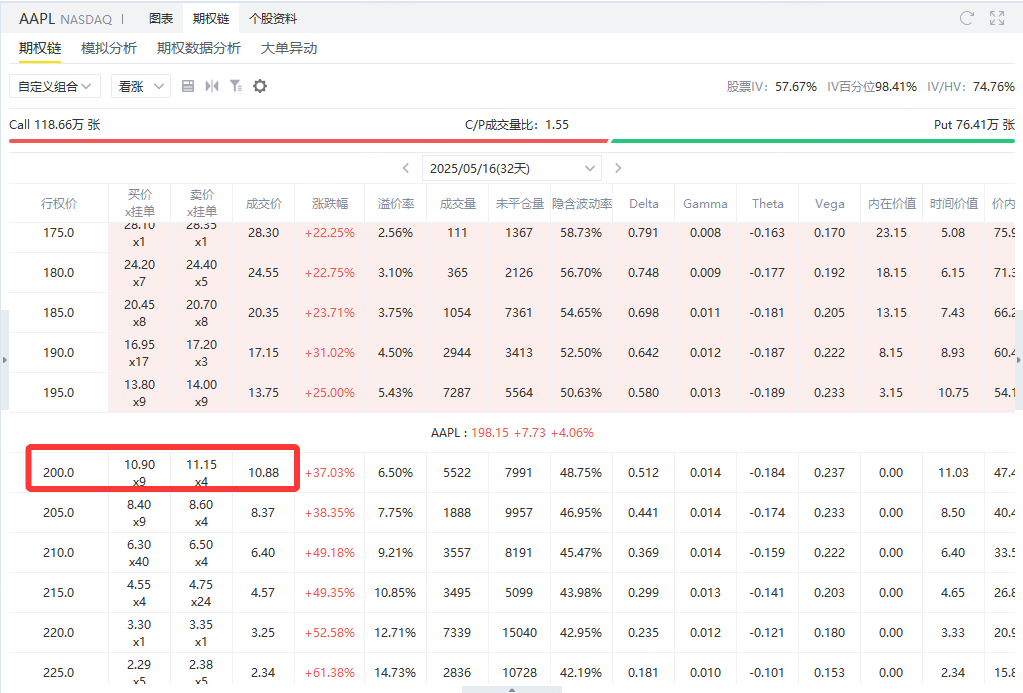This screenshot has height=693, width=1023.
Task: Click bid price 10.90 for strike 200.0
Action: [140, 465]
